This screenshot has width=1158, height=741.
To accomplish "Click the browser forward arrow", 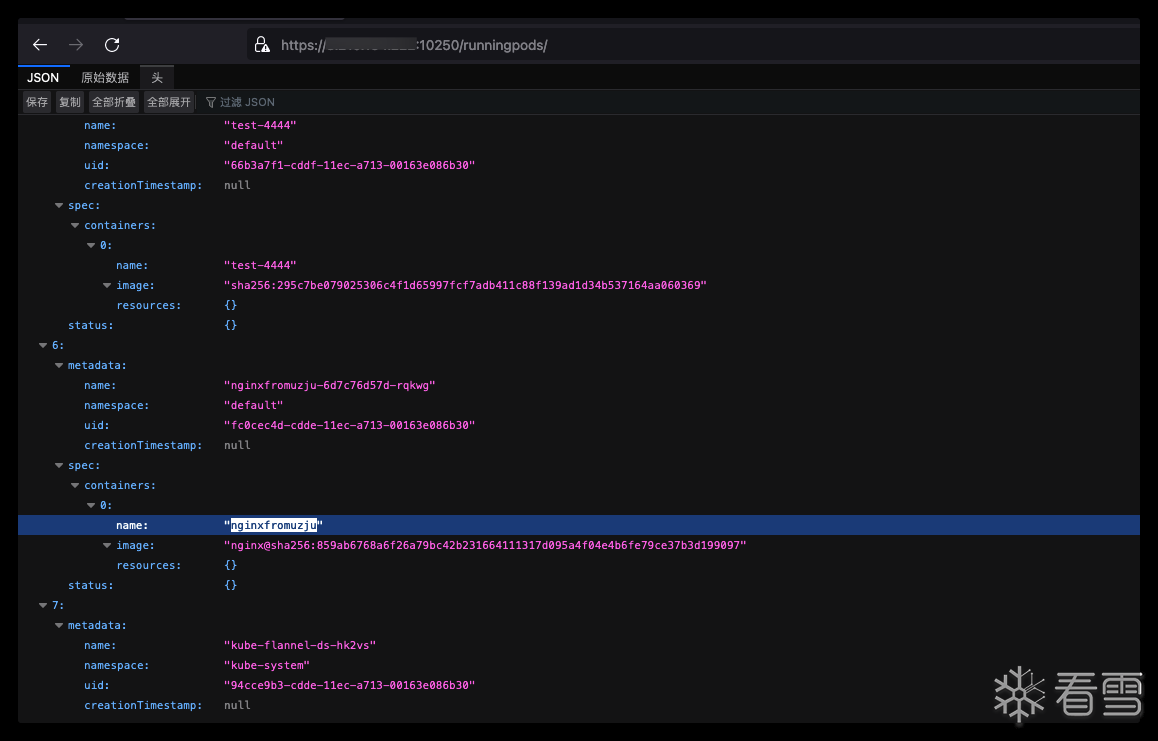I will click(76, 45).
